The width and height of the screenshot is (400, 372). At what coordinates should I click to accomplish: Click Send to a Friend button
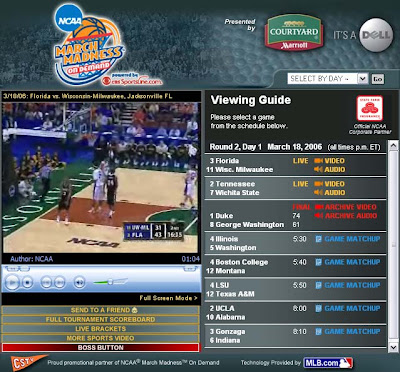[101, 310]
